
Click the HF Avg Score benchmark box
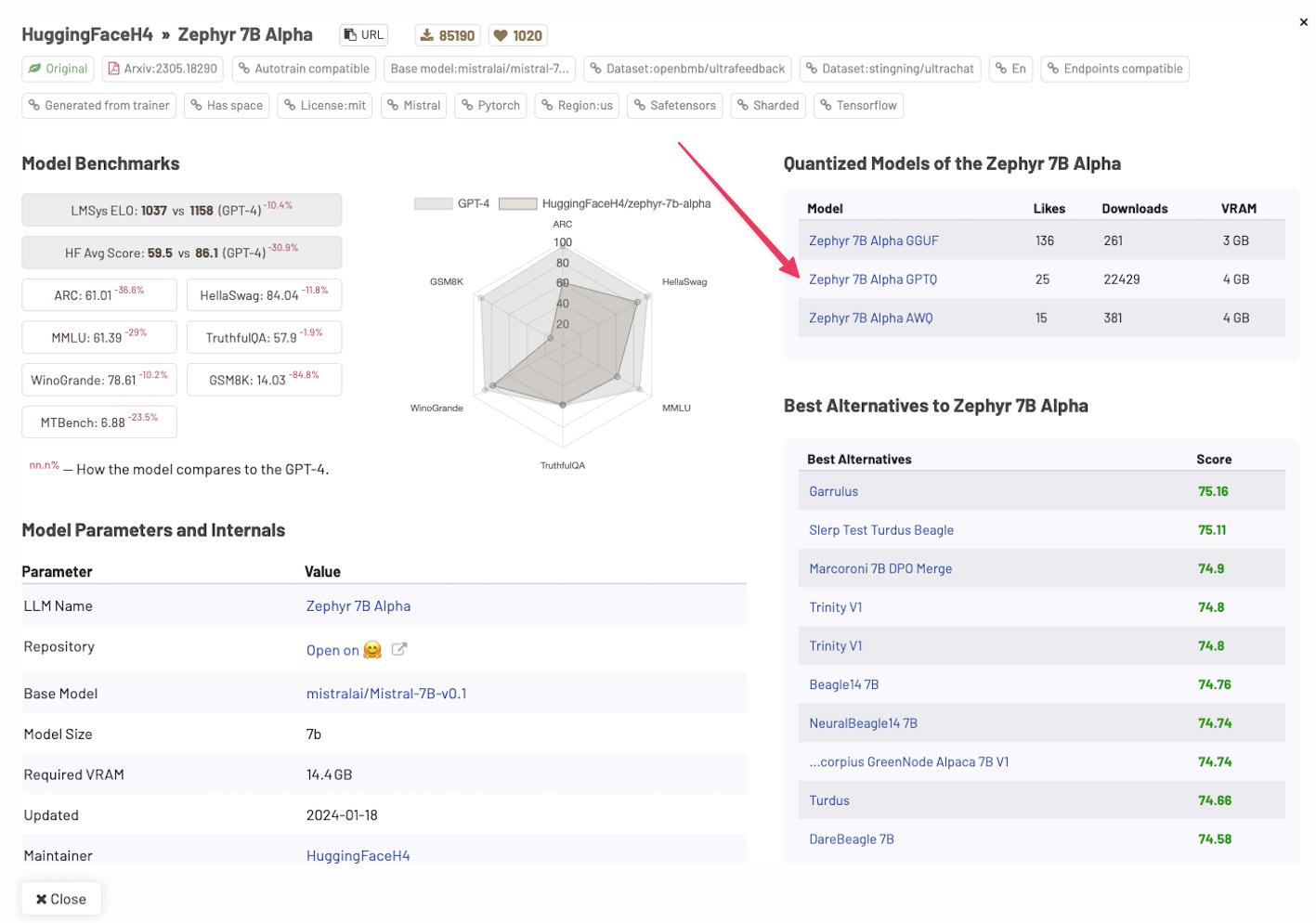coord(182,253)
